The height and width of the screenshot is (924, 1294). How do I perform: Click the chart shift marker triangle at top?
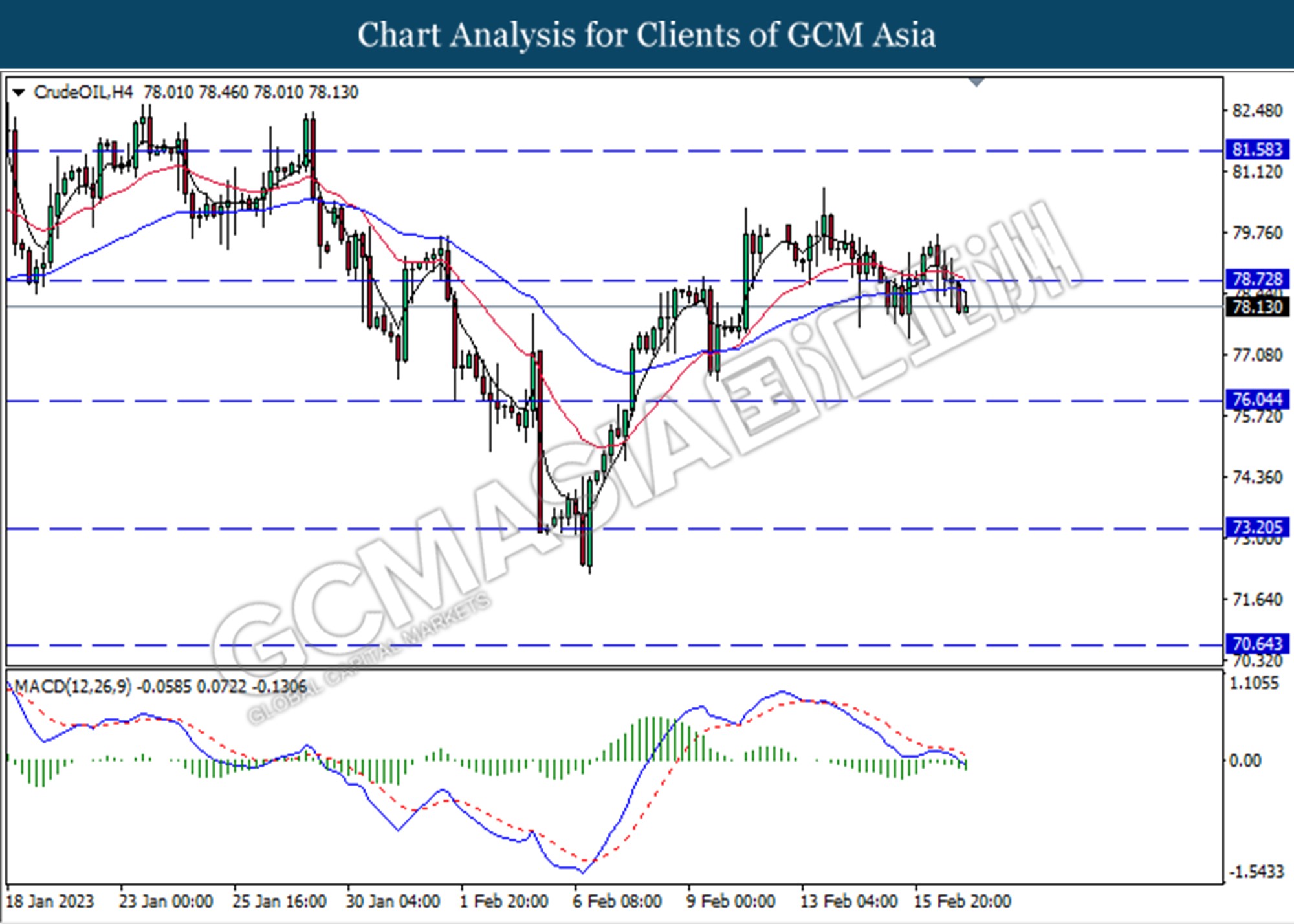pos(976,82)
